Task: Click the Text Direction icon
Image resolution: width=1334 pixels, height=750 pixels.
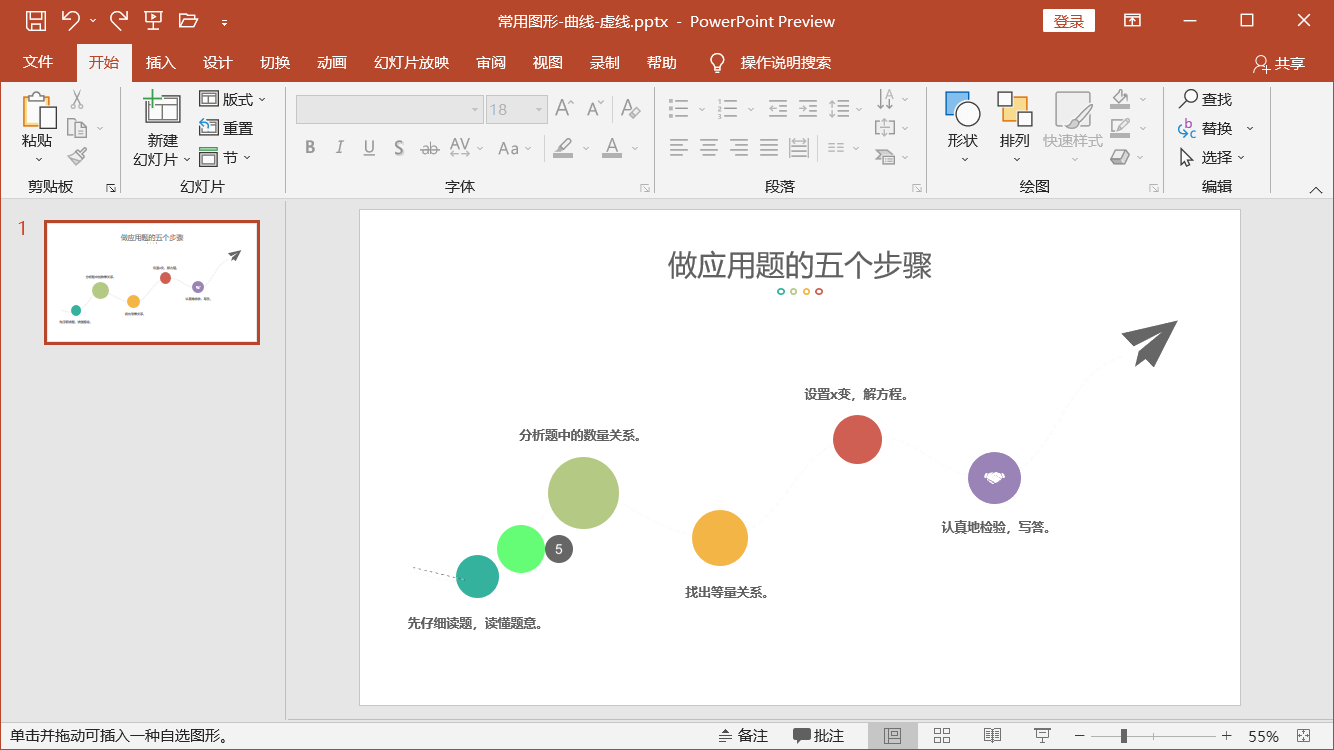Action: point(885,99)
